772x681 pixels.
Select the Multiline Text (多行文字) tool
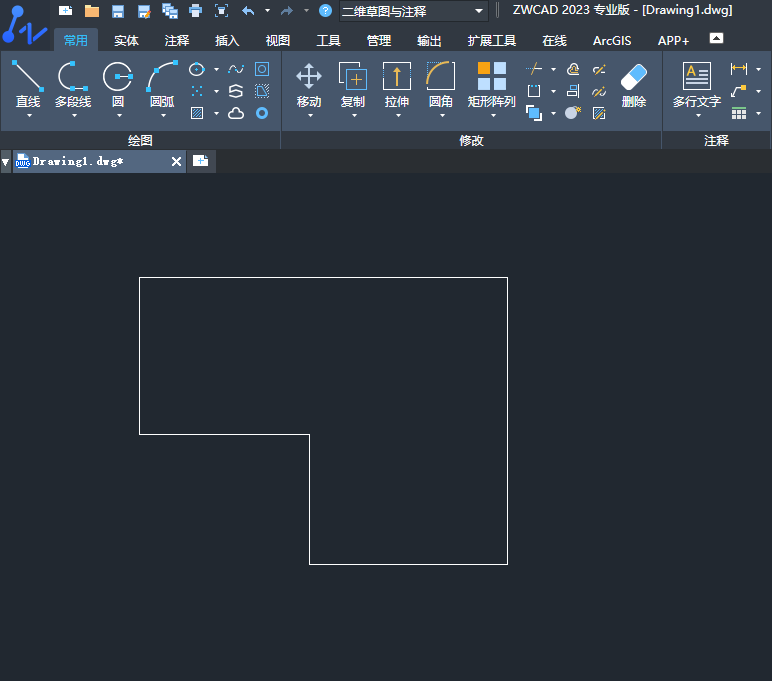click(697, 84)
